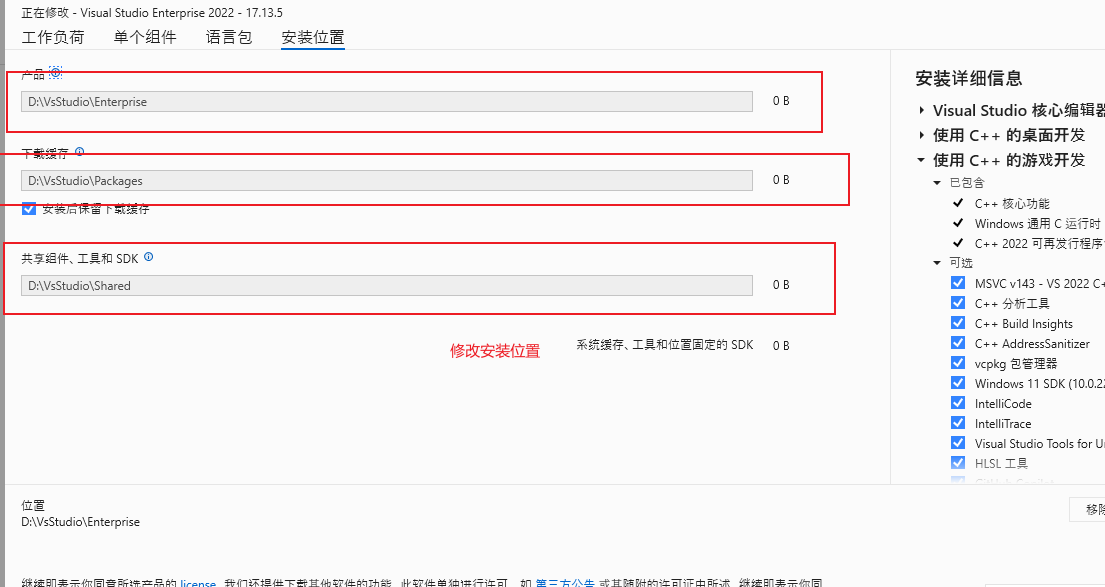
Task: Click the info icon next to 产品
Action: tap(56, 72)
